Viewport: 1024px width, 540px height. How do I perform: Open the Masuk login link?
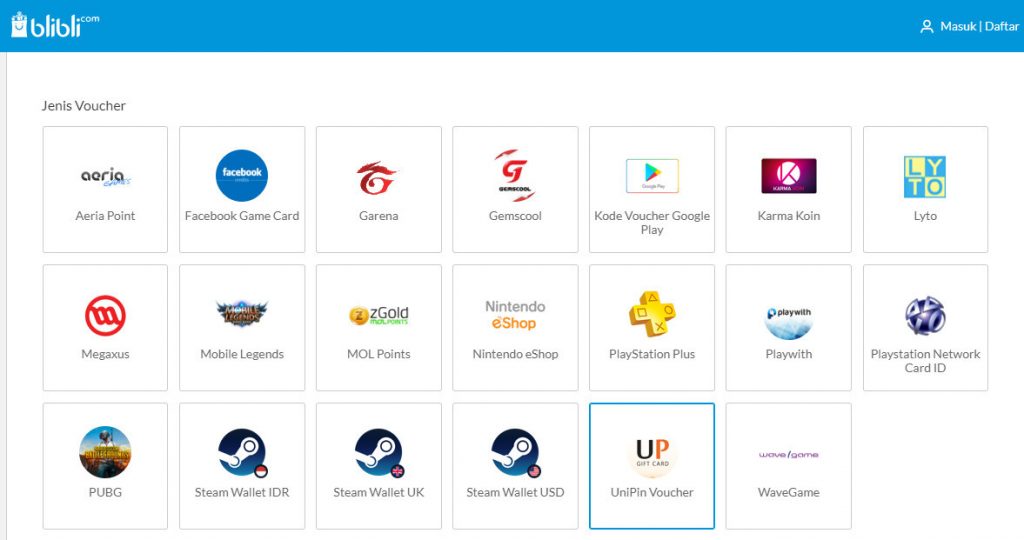958,27
